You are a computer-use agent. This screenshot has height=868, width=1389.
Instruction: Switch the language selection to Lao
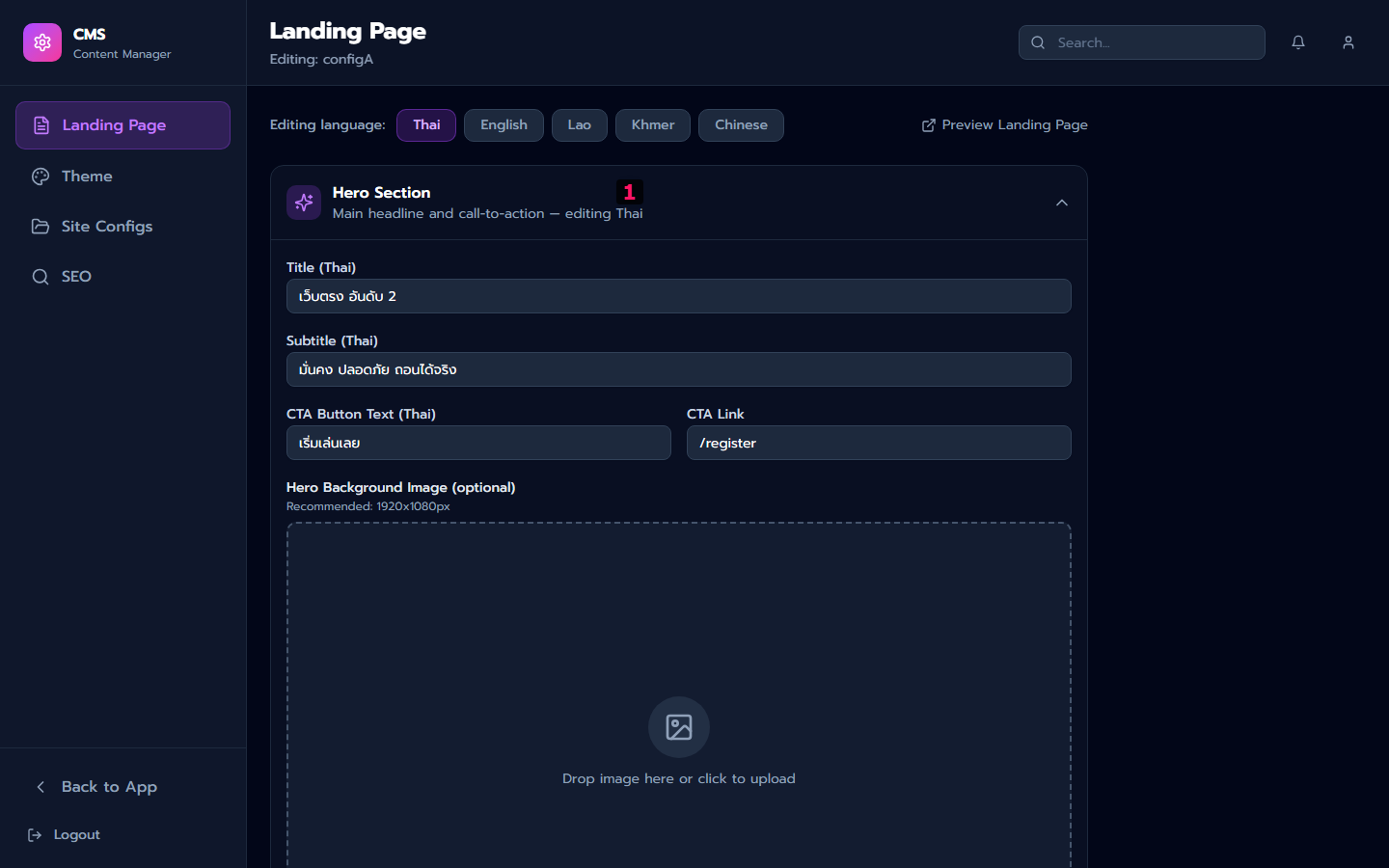579,124
